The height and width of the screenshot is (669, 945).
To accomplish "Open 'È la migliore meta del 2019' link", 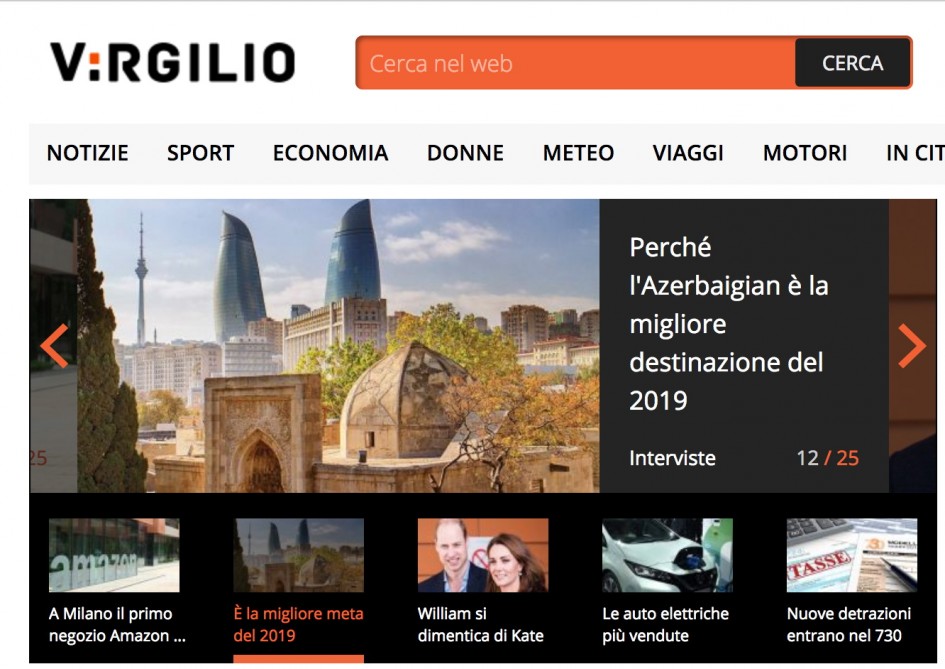I will pos(298,625).
